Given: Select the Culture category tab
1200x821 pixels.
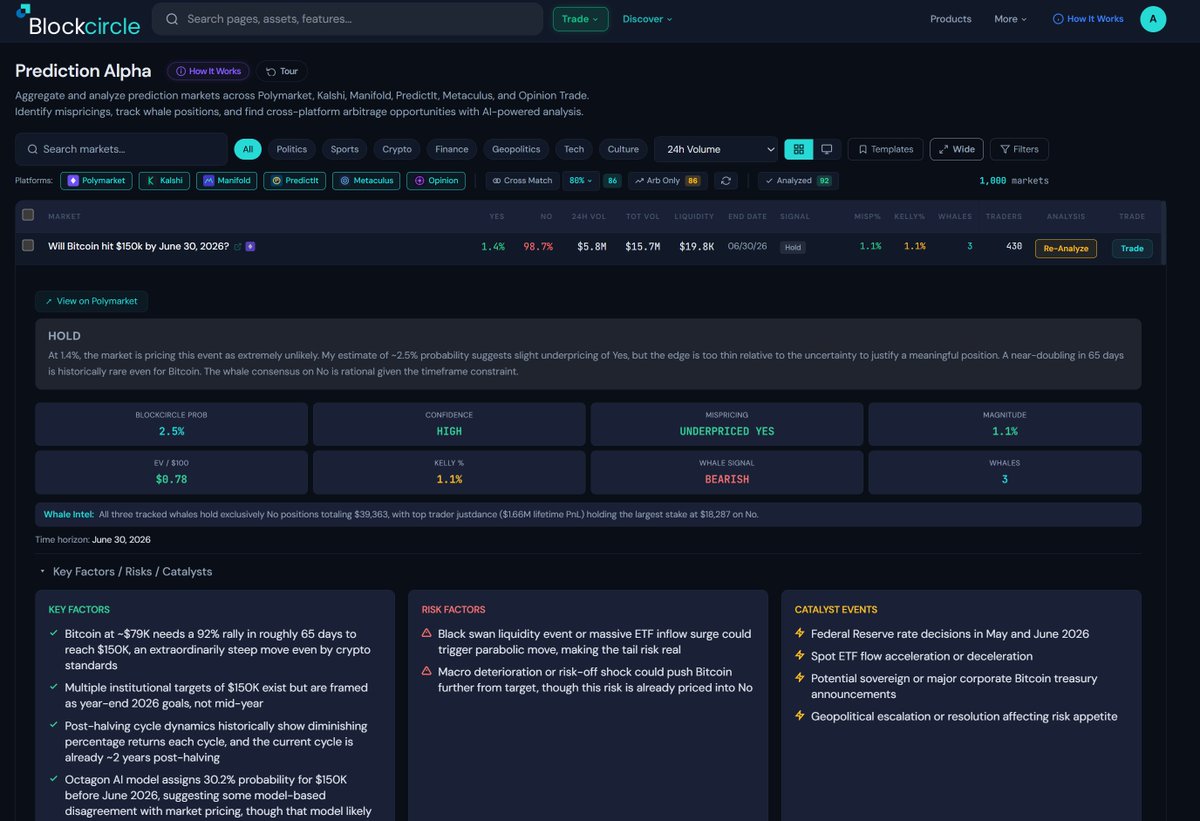Looking at the screenshot, I should pos(623,149).
